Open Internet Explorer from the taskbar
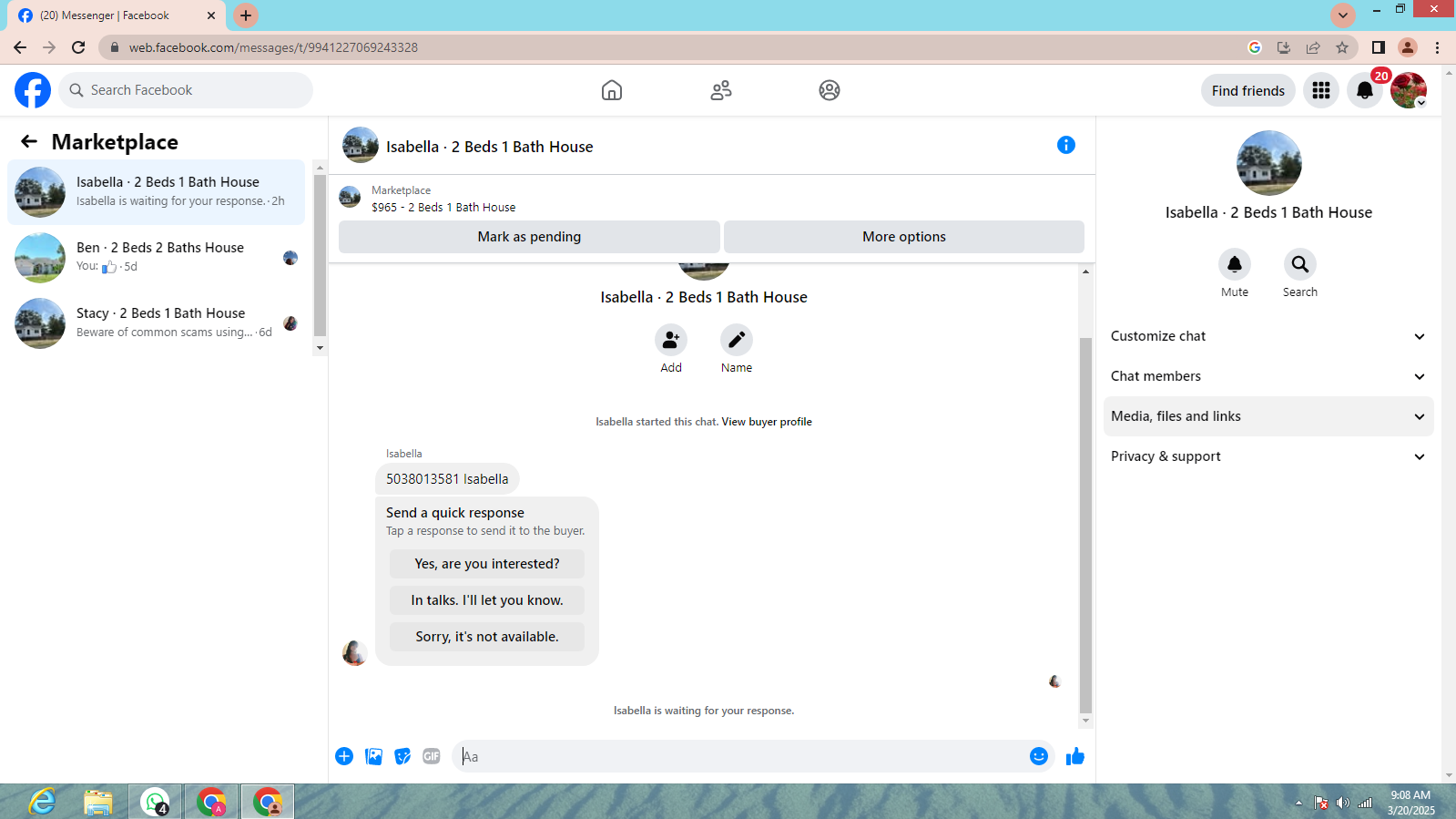This screenshot has width=1456, height=819. [42, 802]
